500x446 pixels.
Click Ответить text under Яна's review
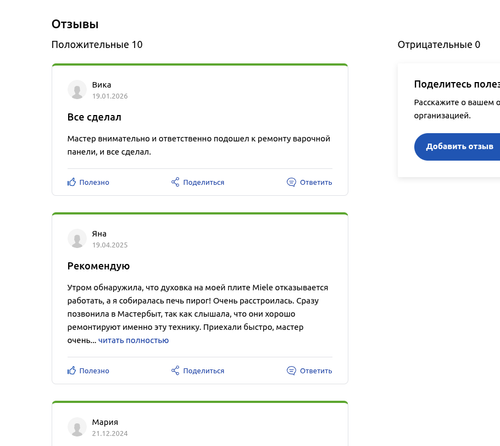[316, 371]
